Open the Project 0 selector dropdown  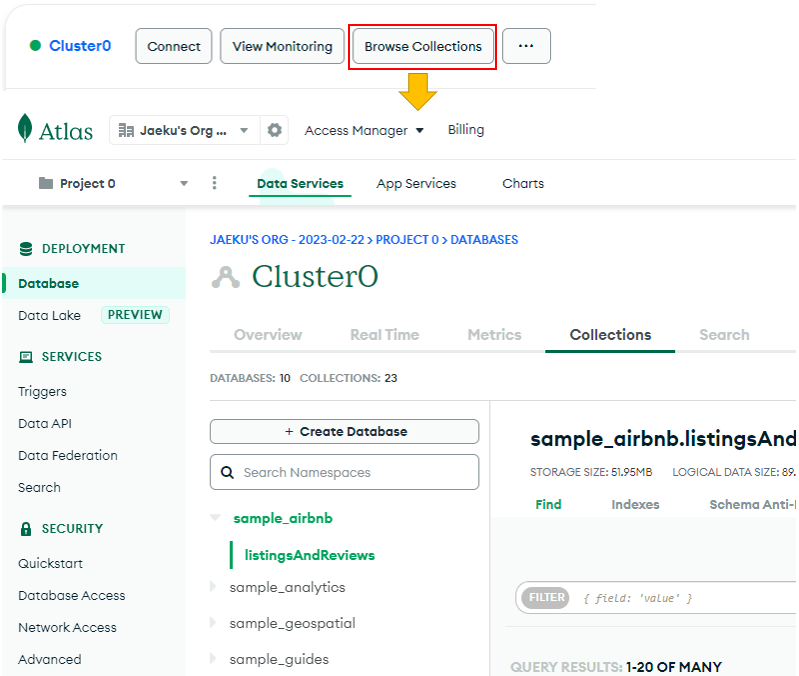113,183
